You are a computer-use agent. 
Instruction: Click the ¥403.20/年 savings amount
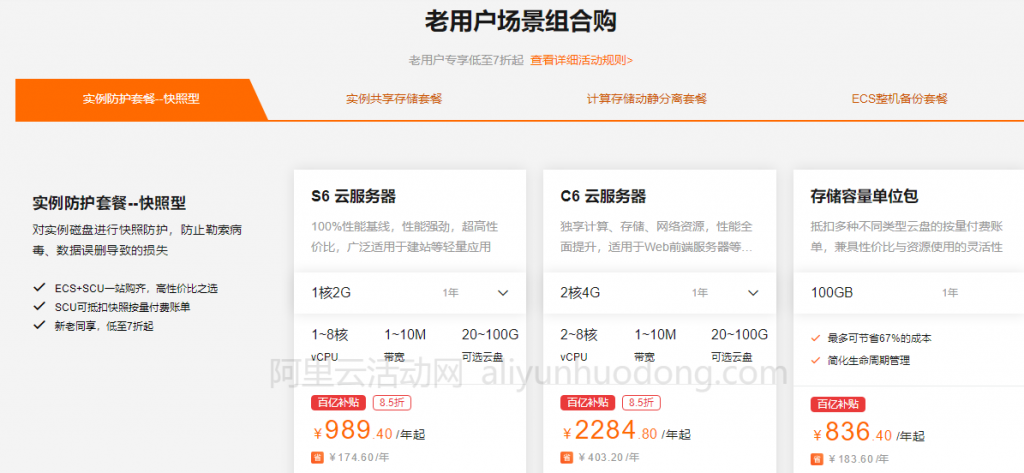(609, 457)
